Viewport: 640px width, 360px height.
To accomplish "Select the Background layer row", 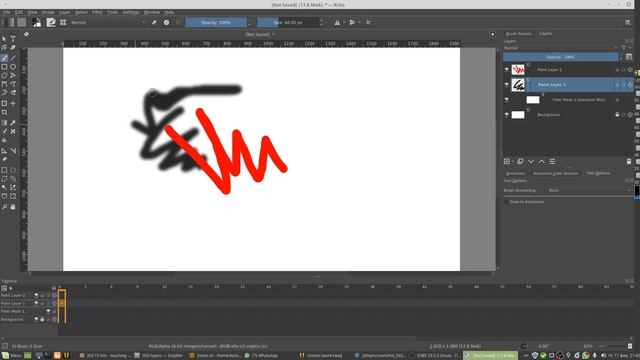I will [x=568, y=115].
